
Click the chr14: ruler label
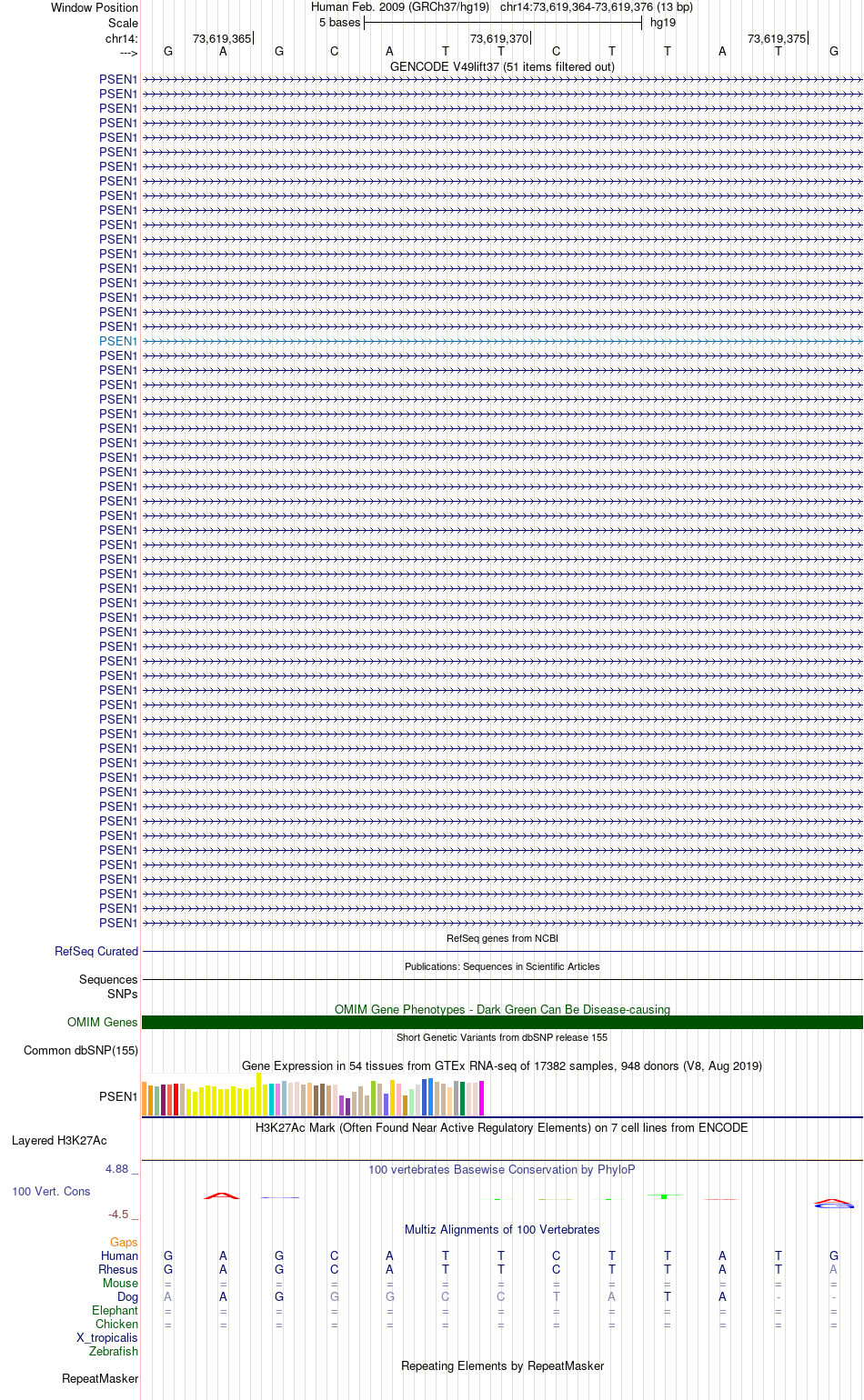click(122, 39)
